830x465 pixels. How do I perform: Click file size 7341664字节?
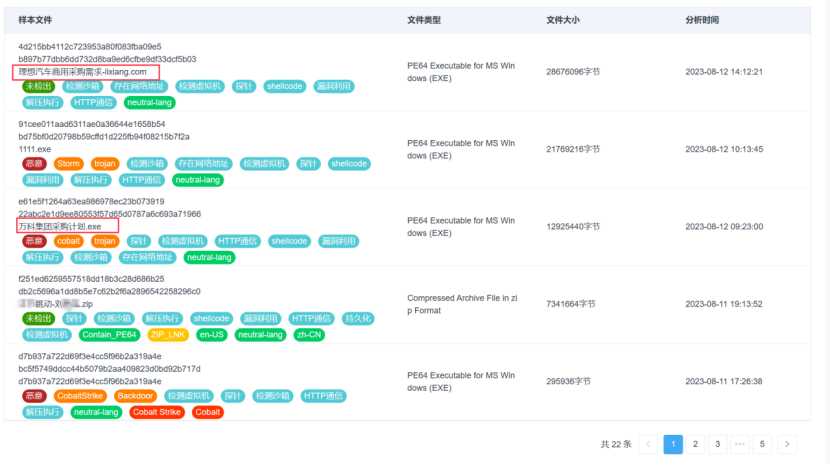click(x=571, y=304)
